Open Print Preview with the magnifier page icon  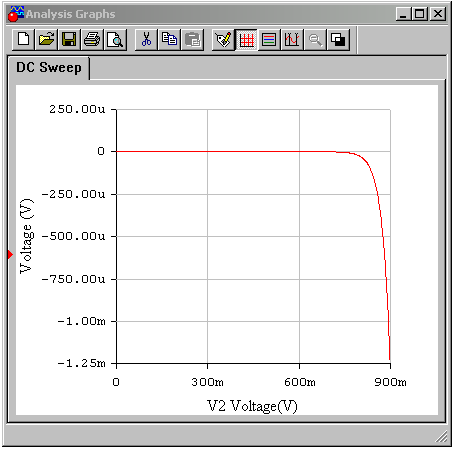(x=115, y=40)
